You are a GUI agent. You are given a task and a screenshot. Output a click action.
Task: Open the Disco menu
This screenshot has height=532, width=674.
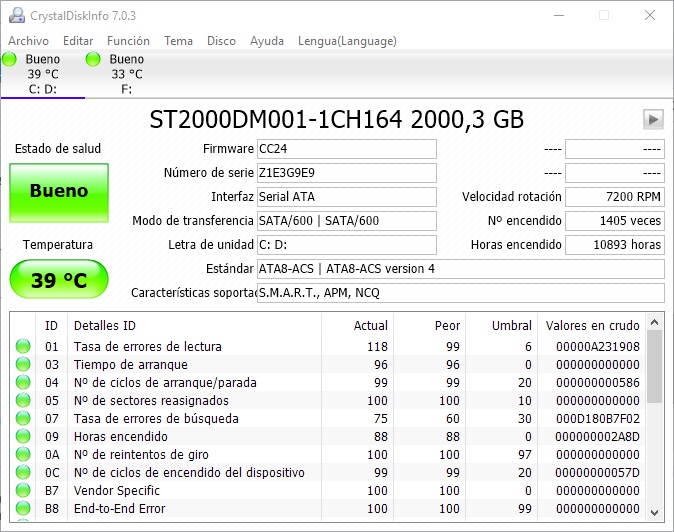[x=221, y=41]
